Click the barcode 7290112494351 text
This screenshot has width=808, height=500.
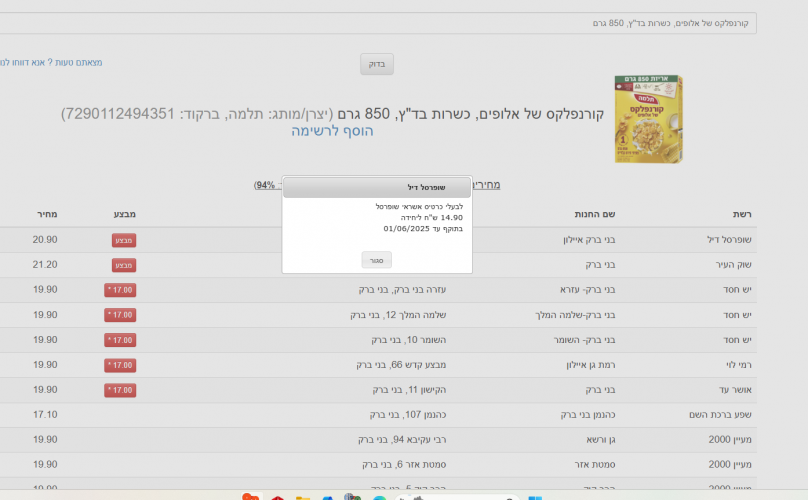[x=118, y=114]
